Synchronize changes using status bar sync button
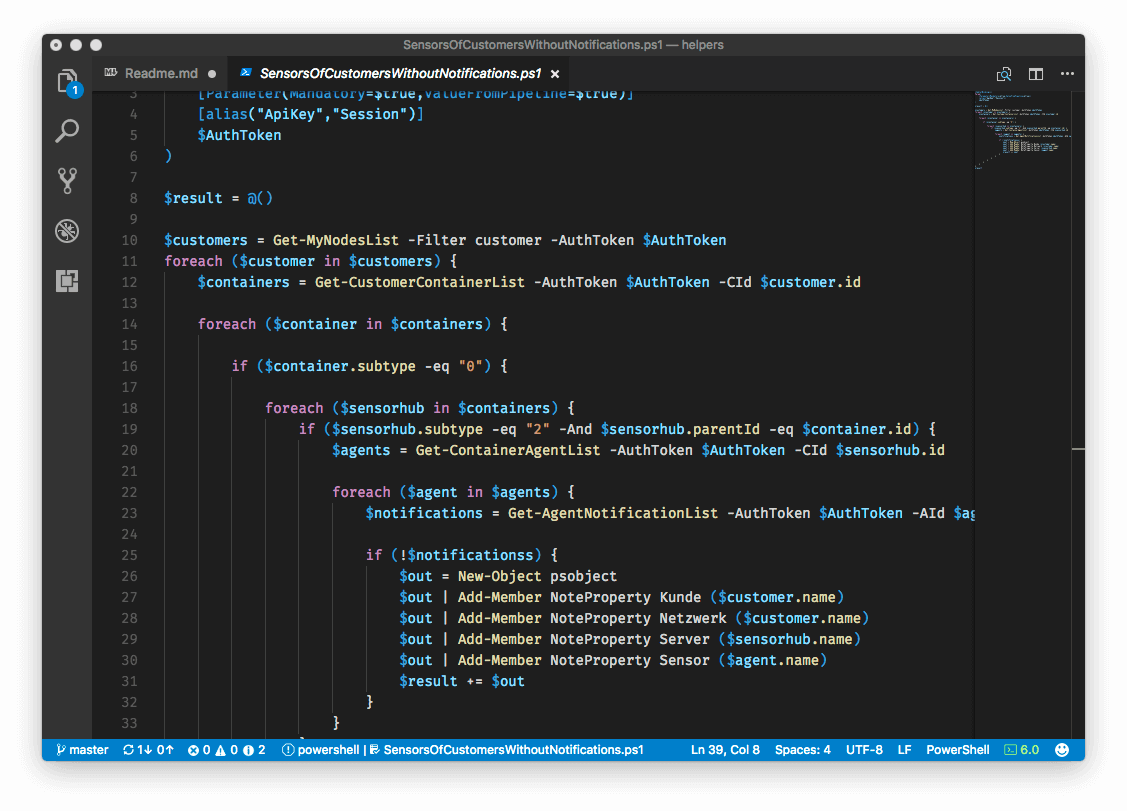 148,750
